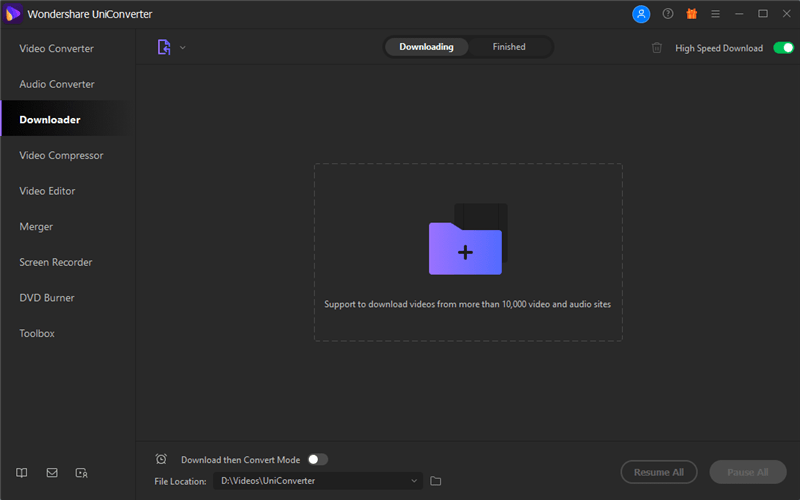Open the hamburger menu icon

(x=715, y=14)
